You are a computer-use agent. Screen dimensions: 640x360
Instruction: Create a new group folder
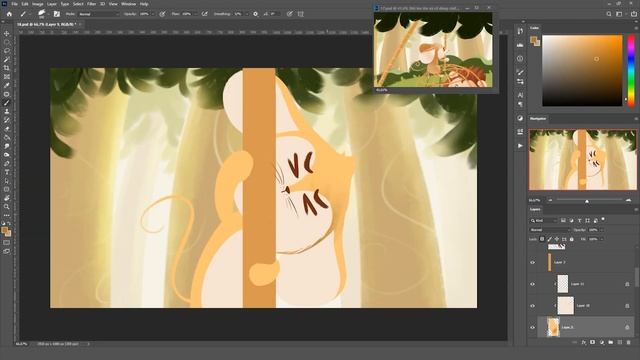coord(611,342)
